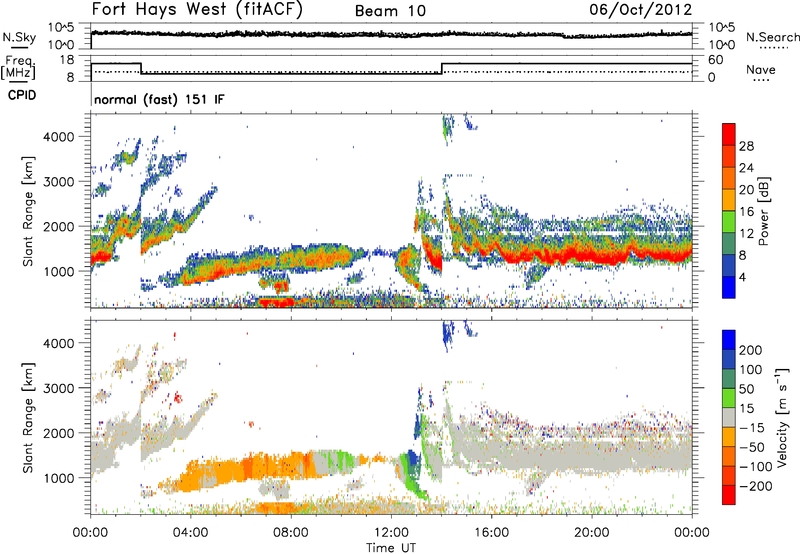Click the "normal (fast) 151 IF" text
The image size is (800, 554).
[x=159, y=99]
